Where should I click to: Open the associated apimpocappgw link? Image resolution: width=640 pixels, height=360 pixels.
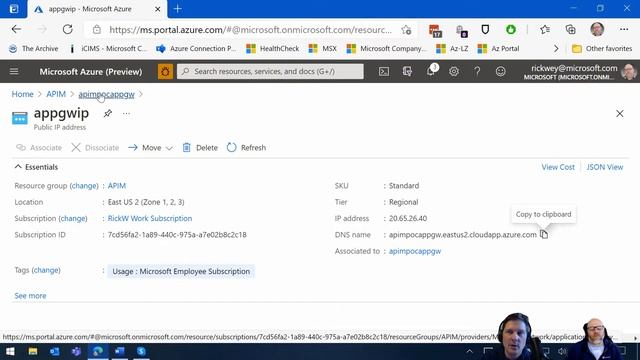click(x=415, y=251)
